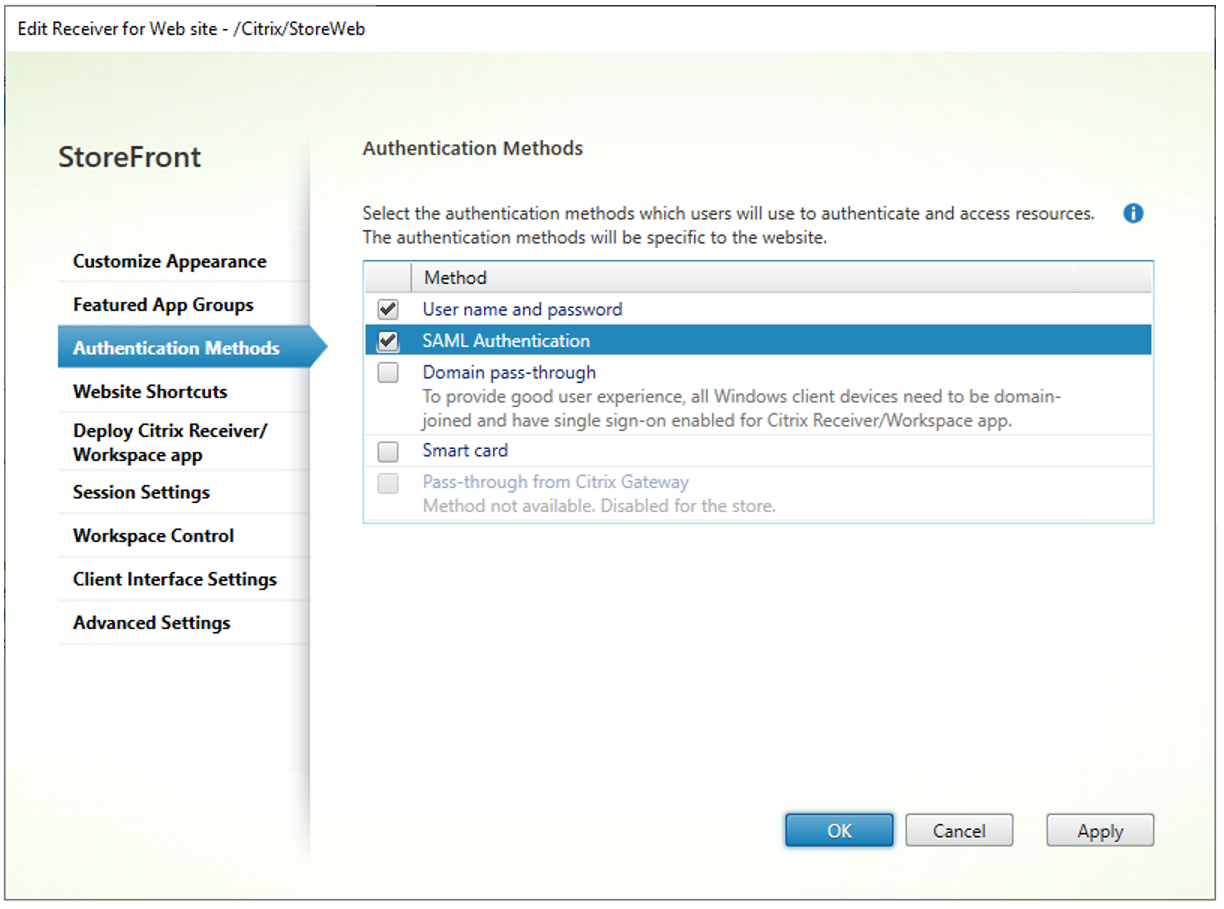1224x909 pixels.
Task: Click the disabled Pass-through from Citrix Gateway checkbox
Action: 388,483
